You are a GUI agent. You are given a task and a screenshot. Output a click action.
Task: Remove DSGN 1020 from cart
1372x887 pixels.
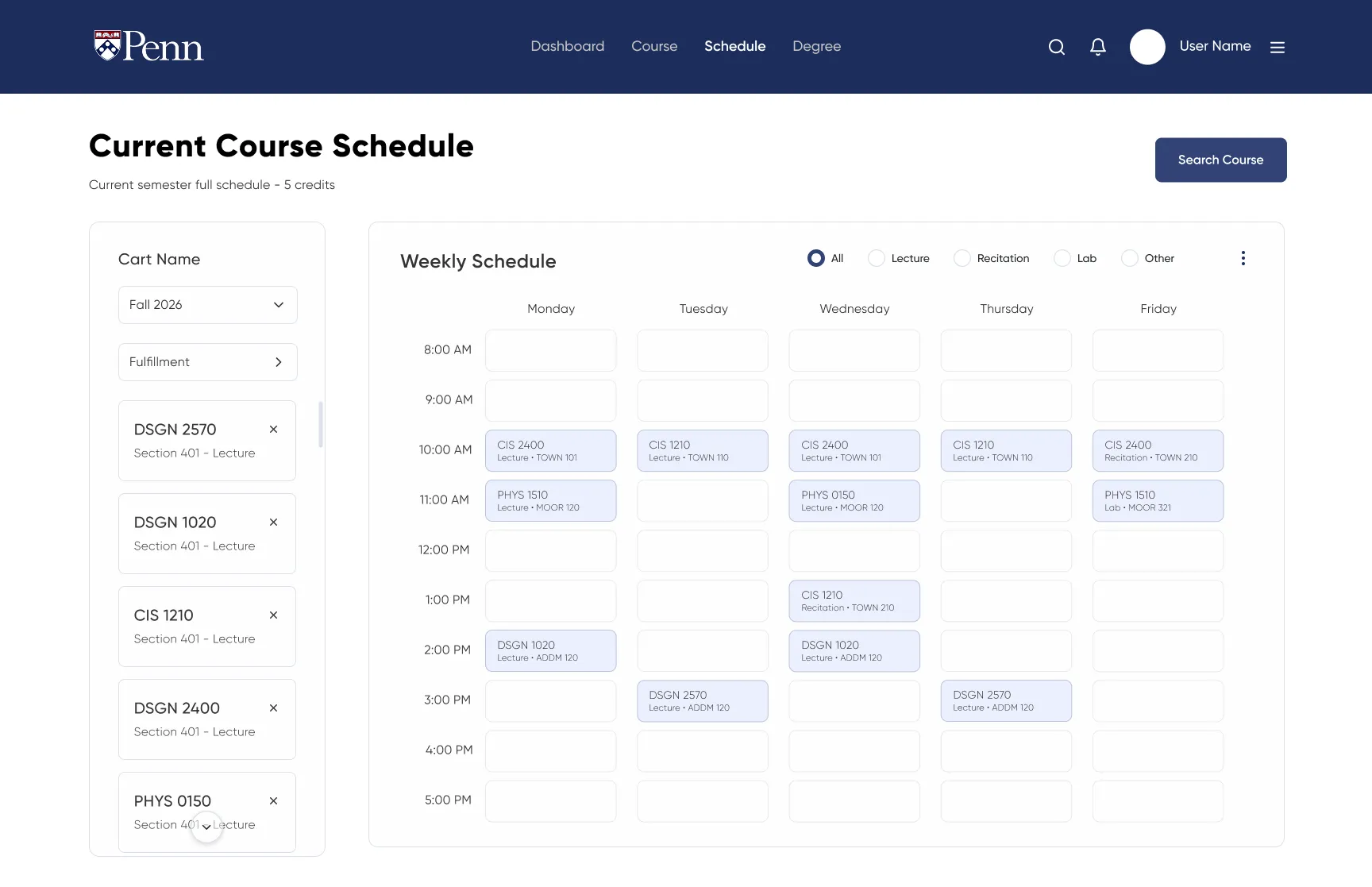click(x=273, y=522)
